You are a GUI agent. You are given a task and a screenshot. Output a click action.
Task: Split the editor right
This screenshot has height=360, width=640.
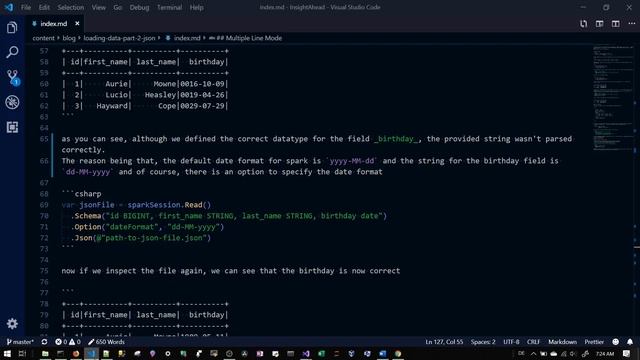pos(616,24)
